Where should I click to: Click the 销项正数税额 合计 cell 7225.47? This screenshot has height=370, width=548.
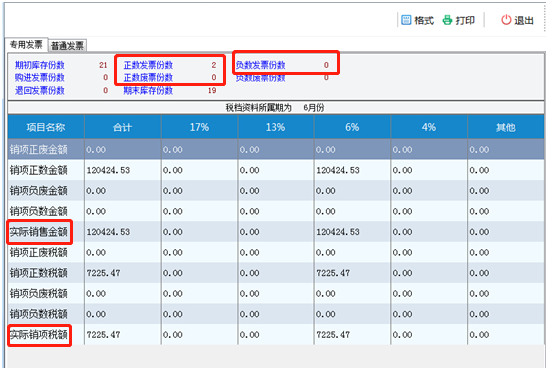[x=104, y=273]
